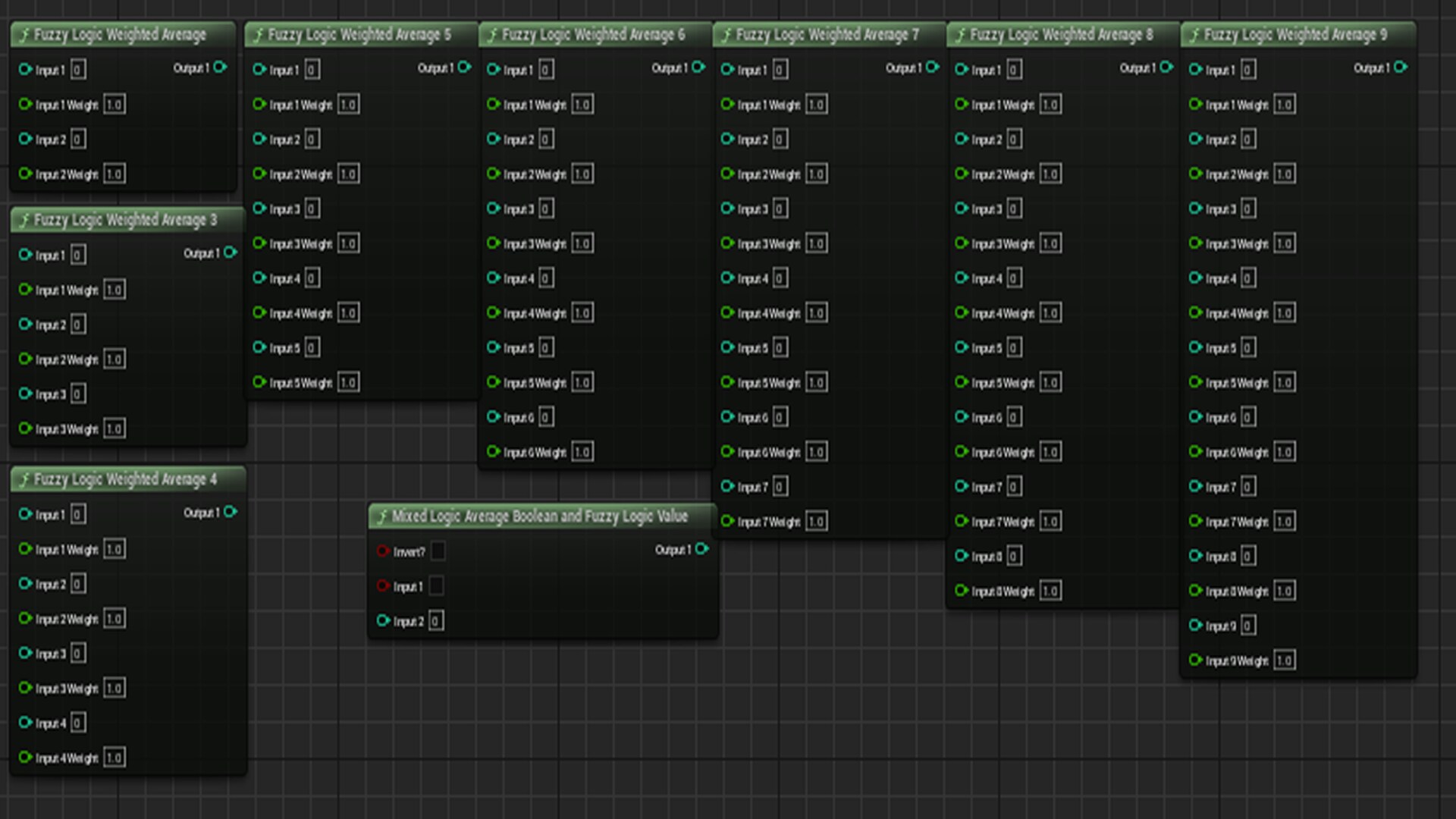Click Input 7 pin on Weighted Average 7
Screen dimensions: 1456x819
[x=729, y=486]
